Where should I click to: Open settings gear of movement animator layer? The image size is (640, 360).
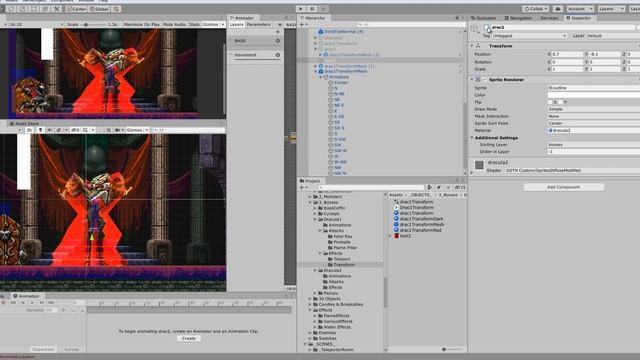click(x=278, y=55)
